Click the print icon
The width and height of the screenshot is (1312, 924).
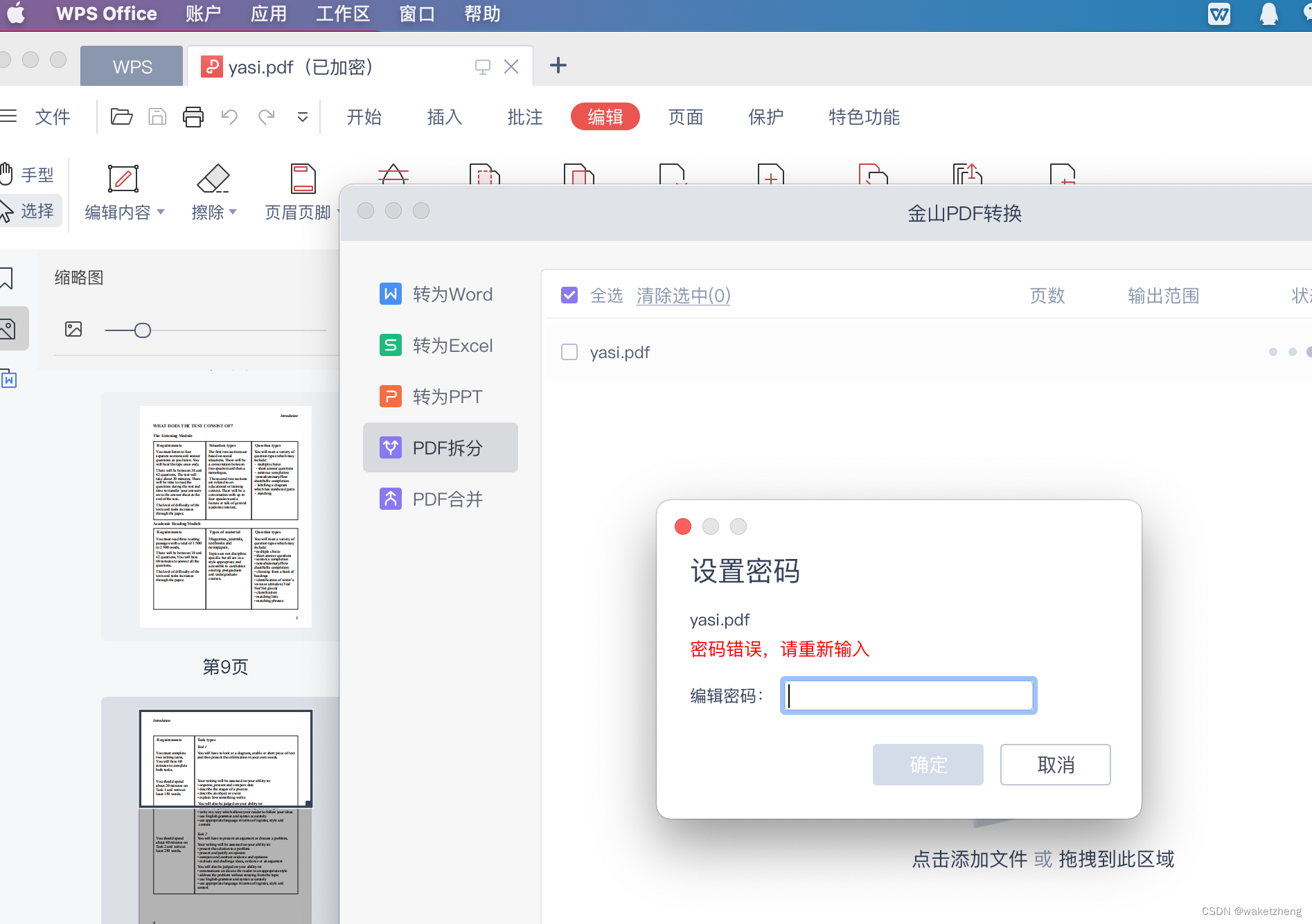[x=193, y=116]
